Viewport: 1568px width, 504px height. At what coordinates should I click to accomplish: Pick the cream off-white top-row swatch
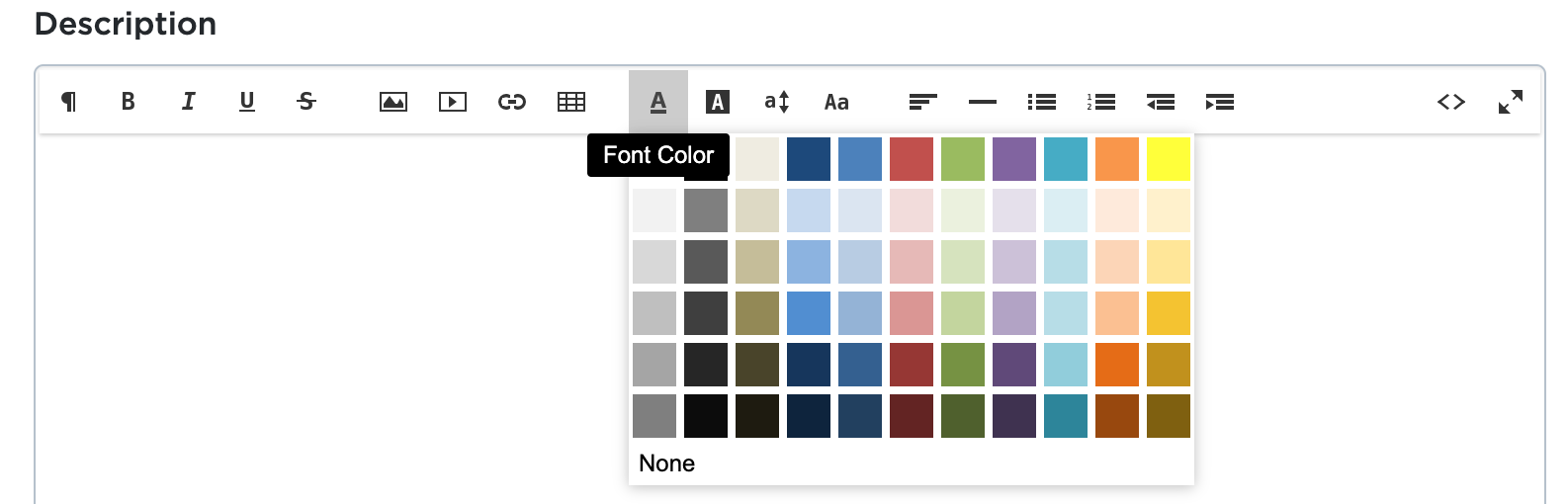point(757,159)
